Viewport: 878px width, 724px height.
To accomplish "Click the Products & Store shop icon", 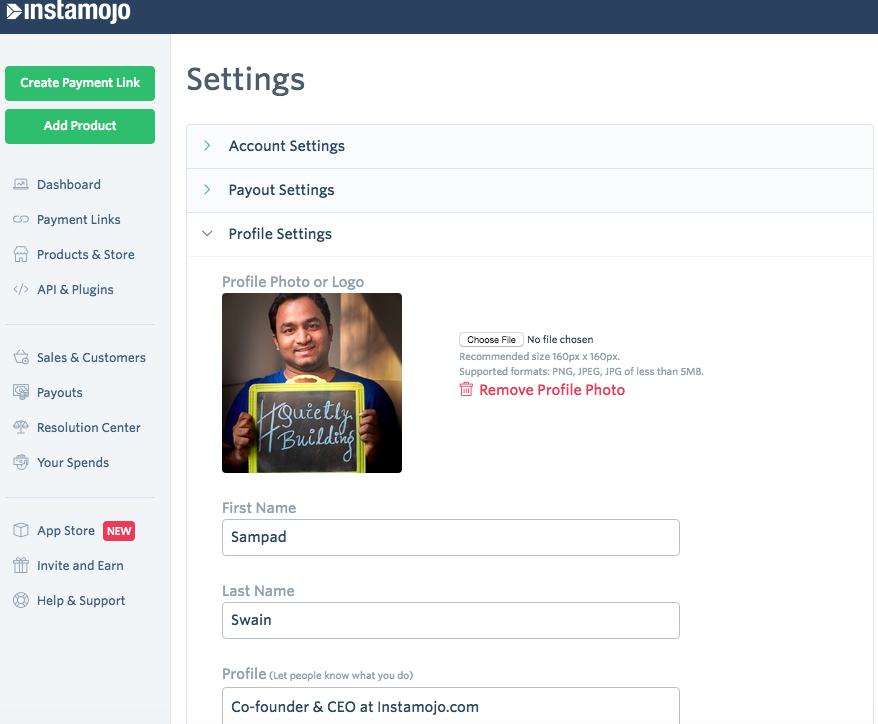I will (20, 255).
